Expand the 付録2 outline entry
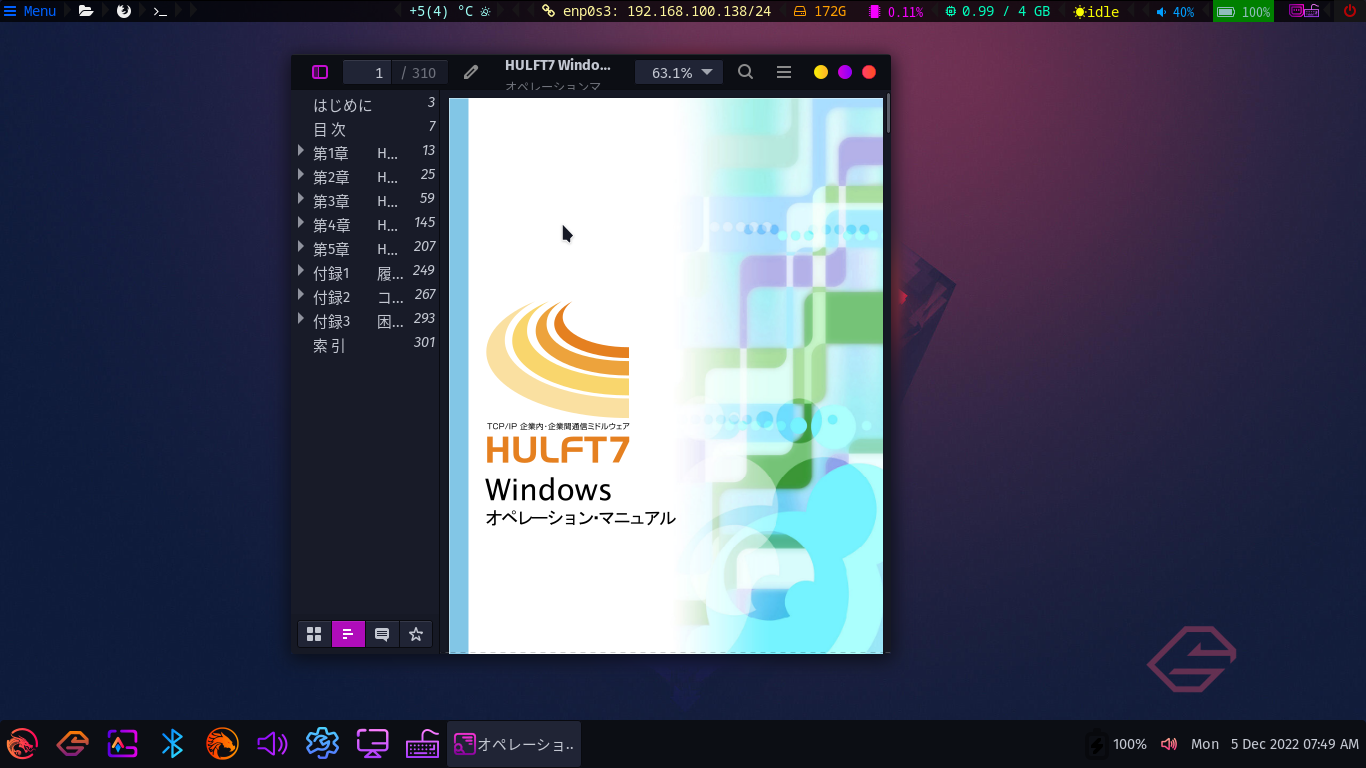The height and width of the screenshot is (768, 1366). pyautogui.click(x=301, y=295)
